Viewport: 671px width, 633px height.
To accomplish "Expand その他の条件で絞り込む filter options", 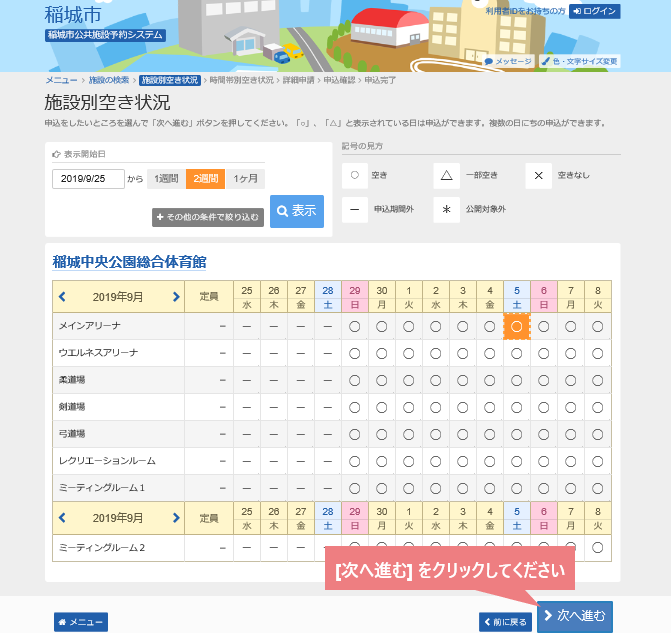I will point(208,217).
